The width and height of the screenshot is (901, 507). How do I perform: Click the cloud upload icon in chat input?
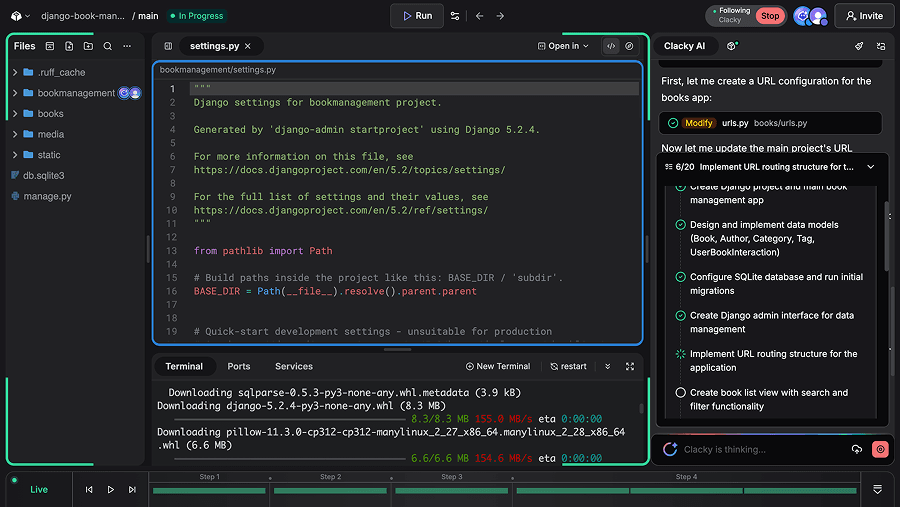coord(857,450)
